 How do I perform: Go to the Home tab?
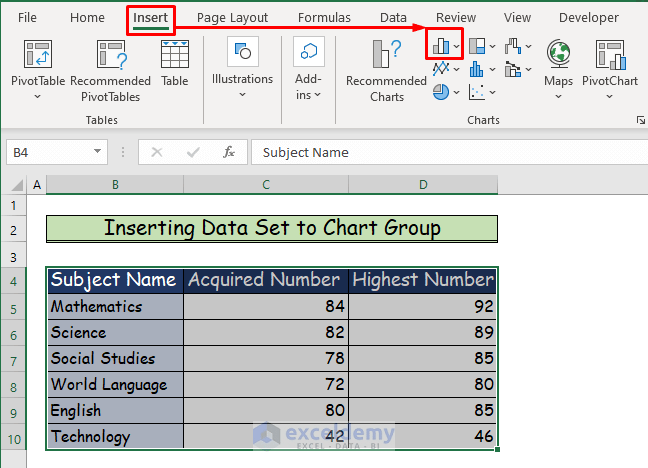[x=87, y=18]
